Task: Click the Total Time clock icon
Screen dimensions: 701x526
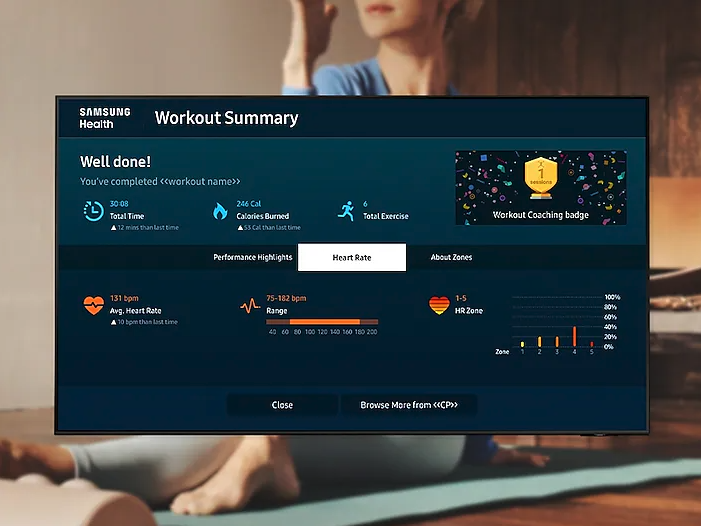Action: tap(93, 211)
